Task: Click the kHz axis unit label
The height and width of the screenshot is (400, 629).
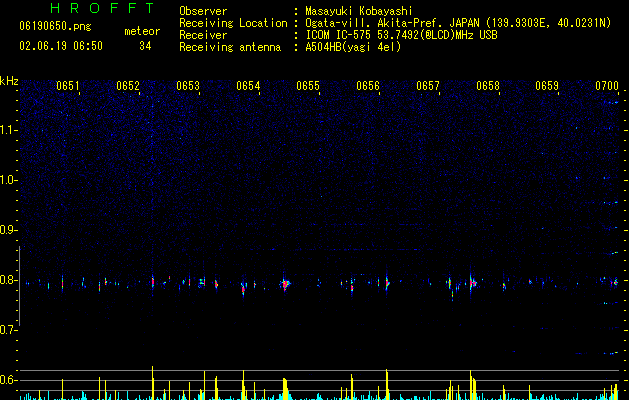Action: (9, 81)
